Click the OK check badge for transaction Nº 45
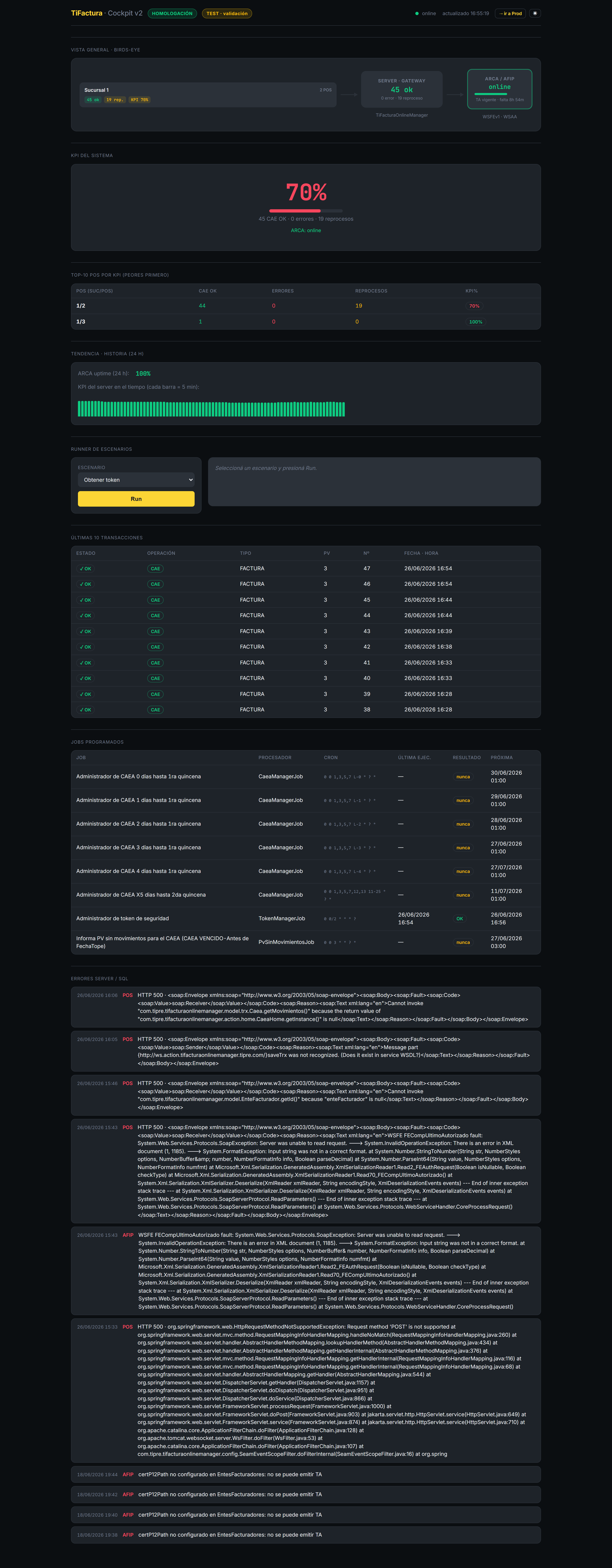Viewport: 612px width, 1568px height. click(85, 600)
